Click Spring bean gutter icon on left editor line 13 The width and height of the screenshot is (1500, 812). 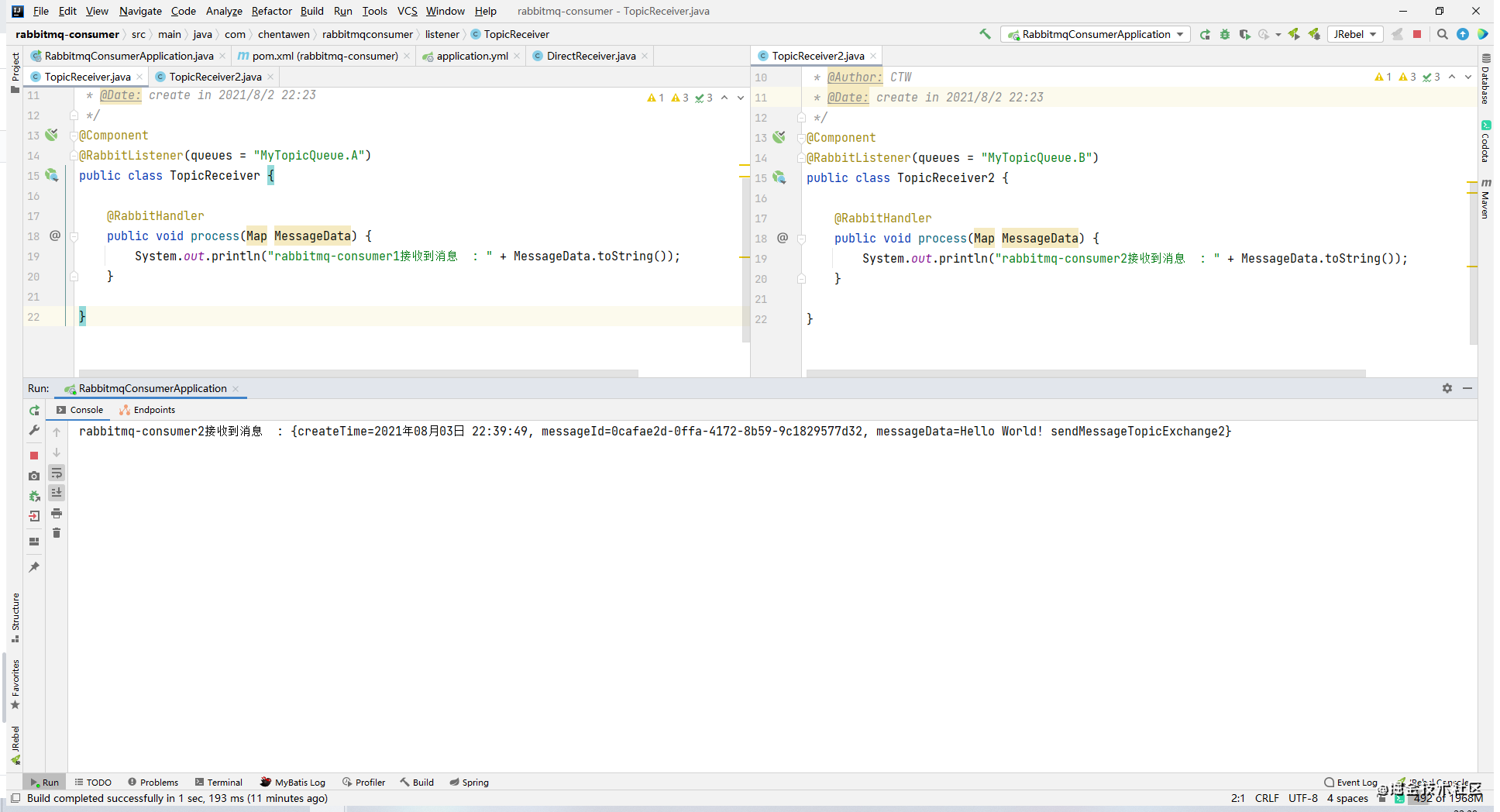pos(52,135)
